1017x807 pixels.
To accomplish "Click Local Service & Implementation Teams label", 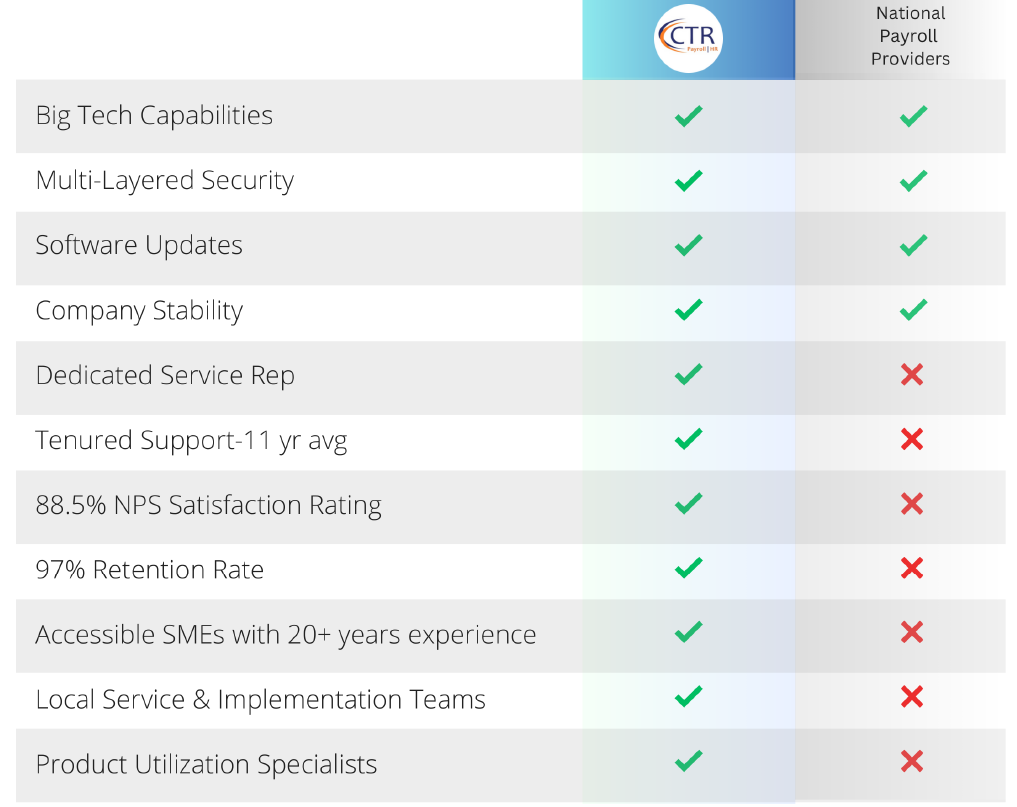I will click(x=261, y=700).
